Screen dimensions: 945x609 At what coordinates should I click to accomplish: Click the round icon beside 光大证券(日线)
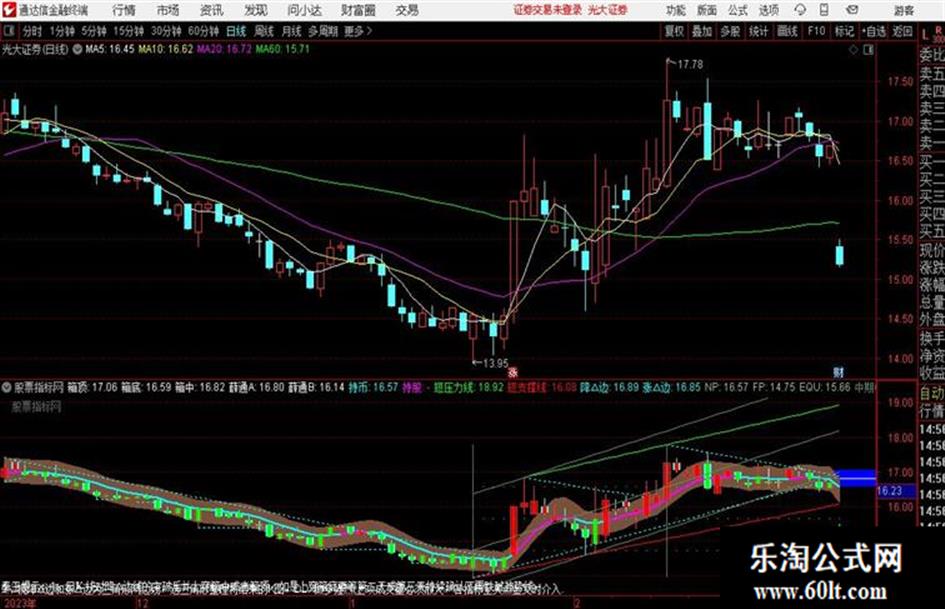pyautogui.click(x=77, y=49)
